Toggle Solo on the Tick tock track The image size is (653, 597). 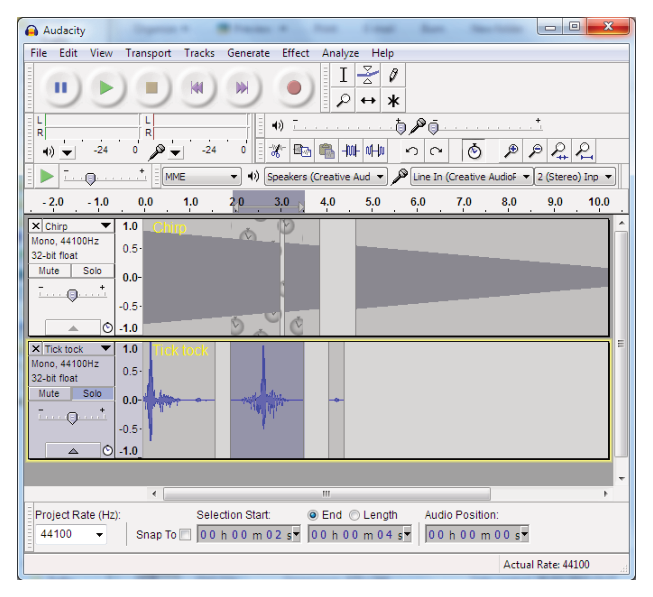coord(92,393)
